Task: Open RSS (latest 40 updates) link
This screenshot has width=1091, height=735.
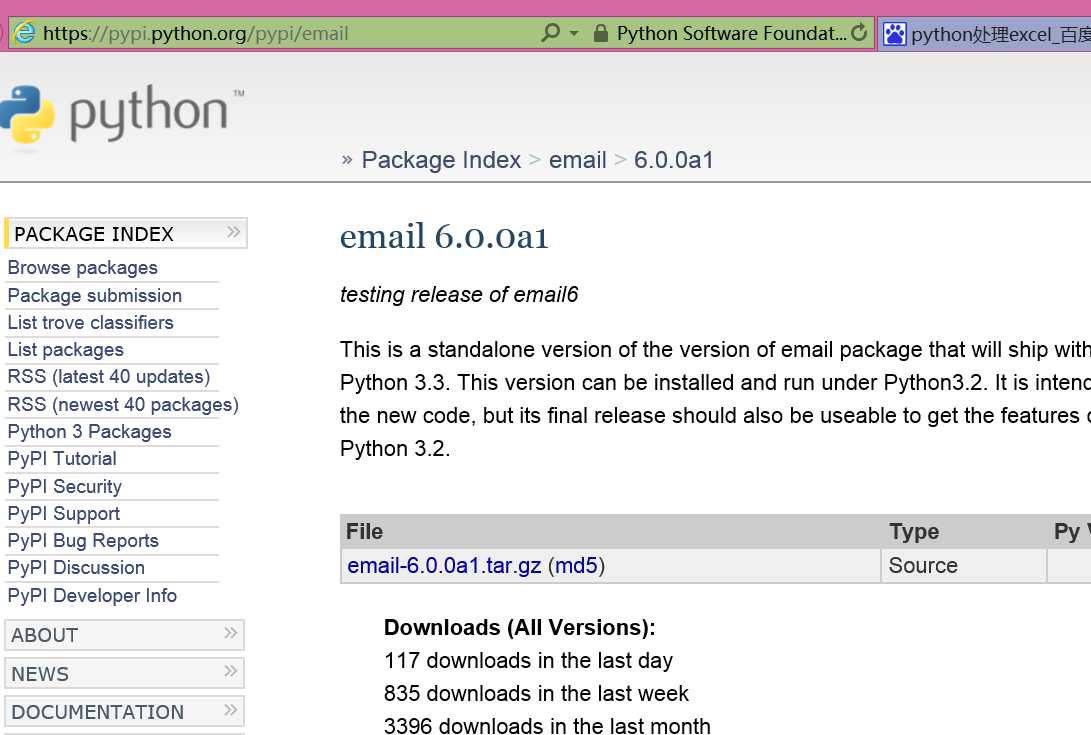Action: (x=109, y=377)
